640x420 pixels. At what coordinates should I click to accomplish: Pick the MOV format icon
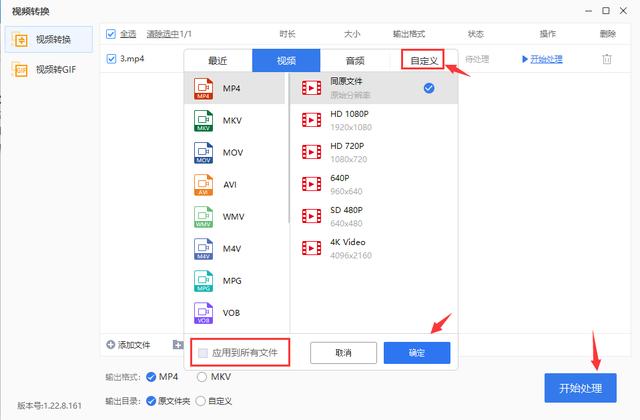click(x=204, y=154)
